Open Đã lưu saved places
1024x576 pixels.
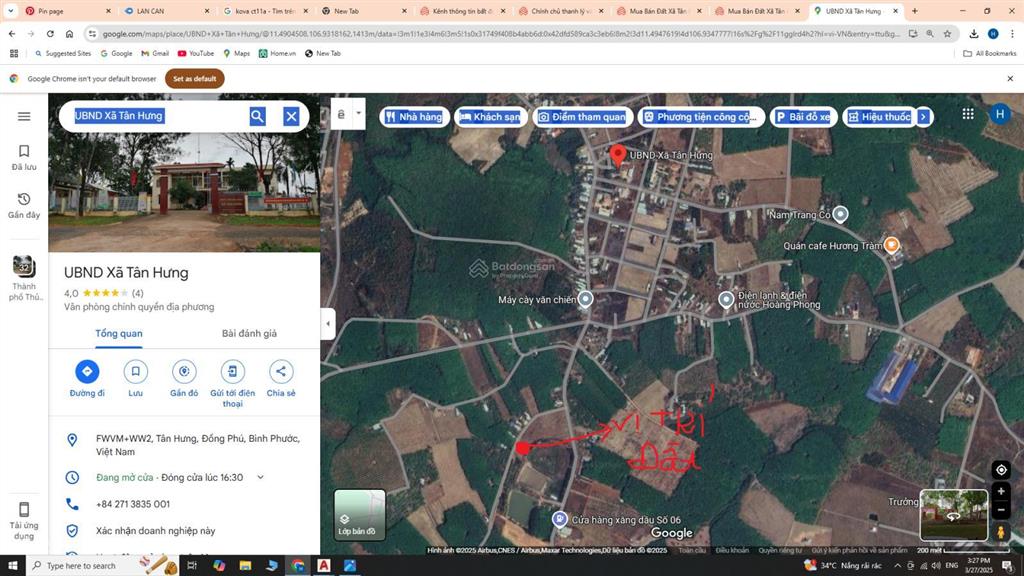[x=24, y=157]
